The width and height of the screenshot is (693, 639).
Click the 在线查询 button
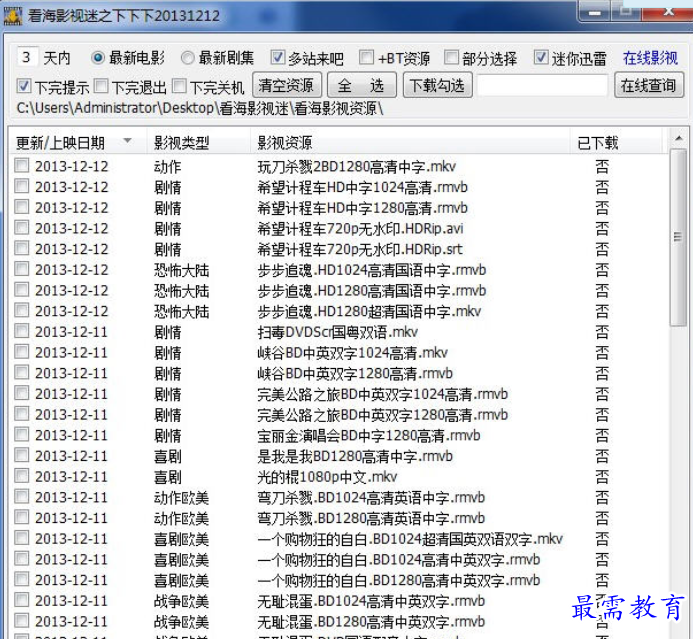(649, 85)
